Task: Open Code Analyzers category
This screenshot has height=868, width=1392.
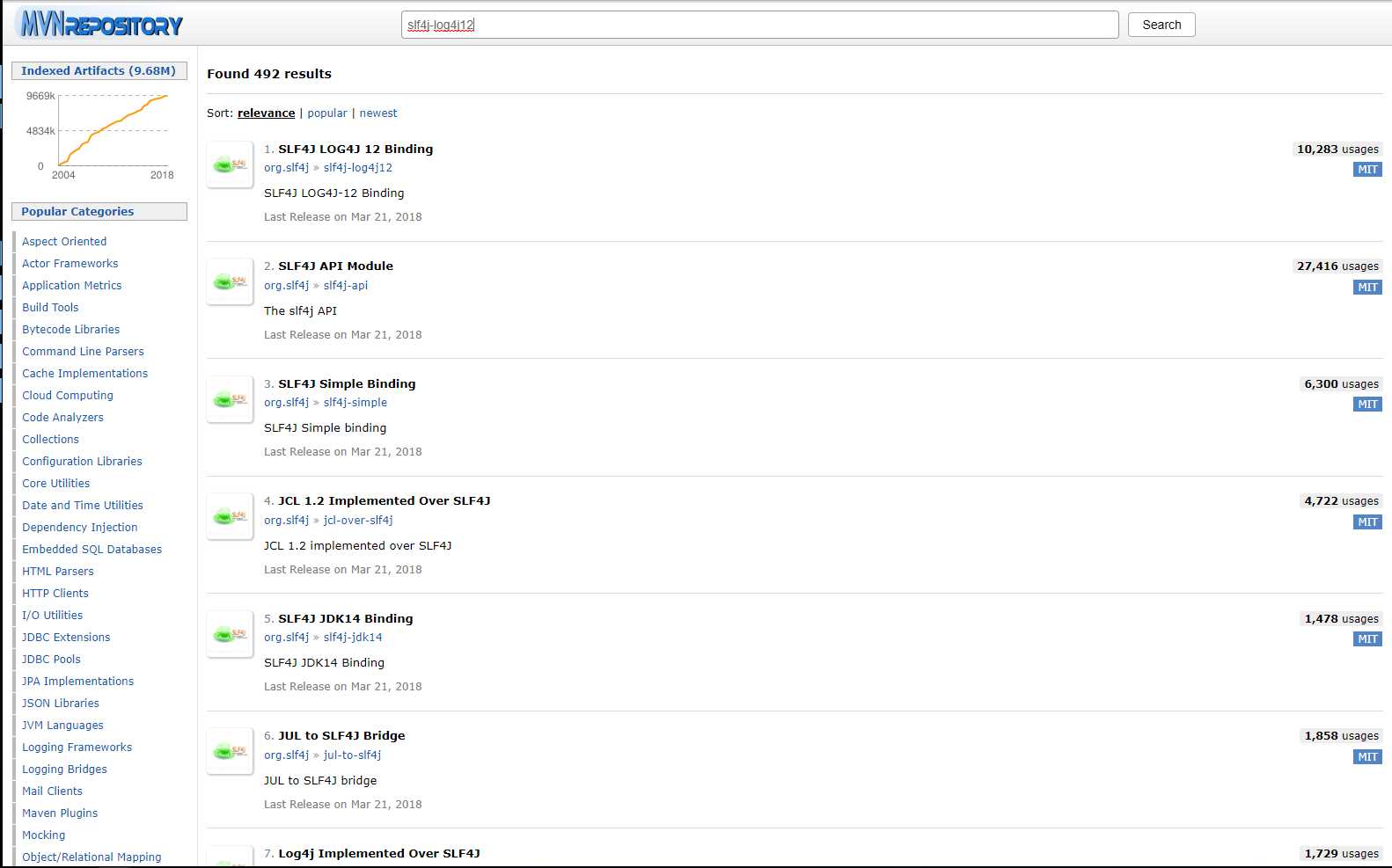Action: pyautogui.click(x=62, y=418)
